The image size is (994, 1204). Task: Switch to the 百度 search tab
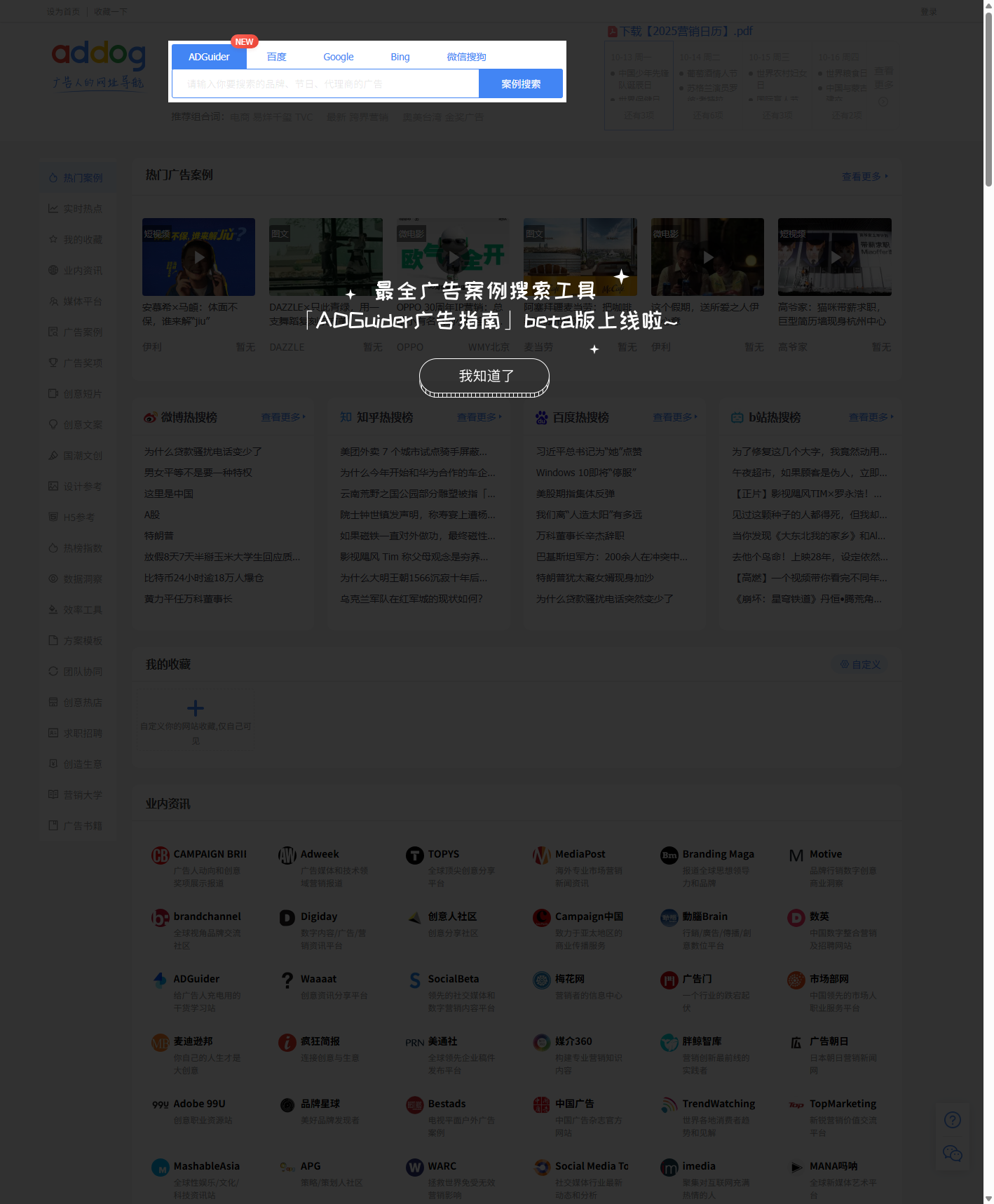[276, 57]
